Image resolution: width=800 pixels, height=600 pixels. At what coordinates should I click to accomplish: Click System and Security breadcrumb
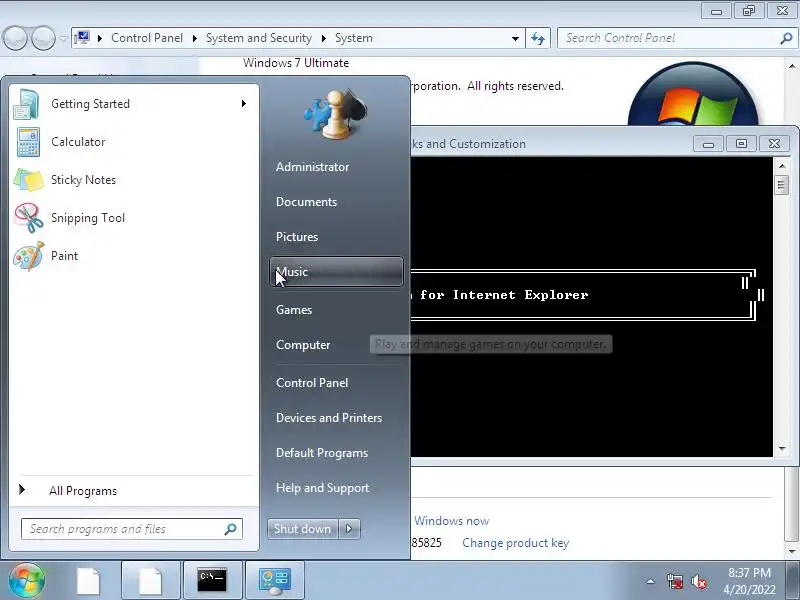(259, 38)
